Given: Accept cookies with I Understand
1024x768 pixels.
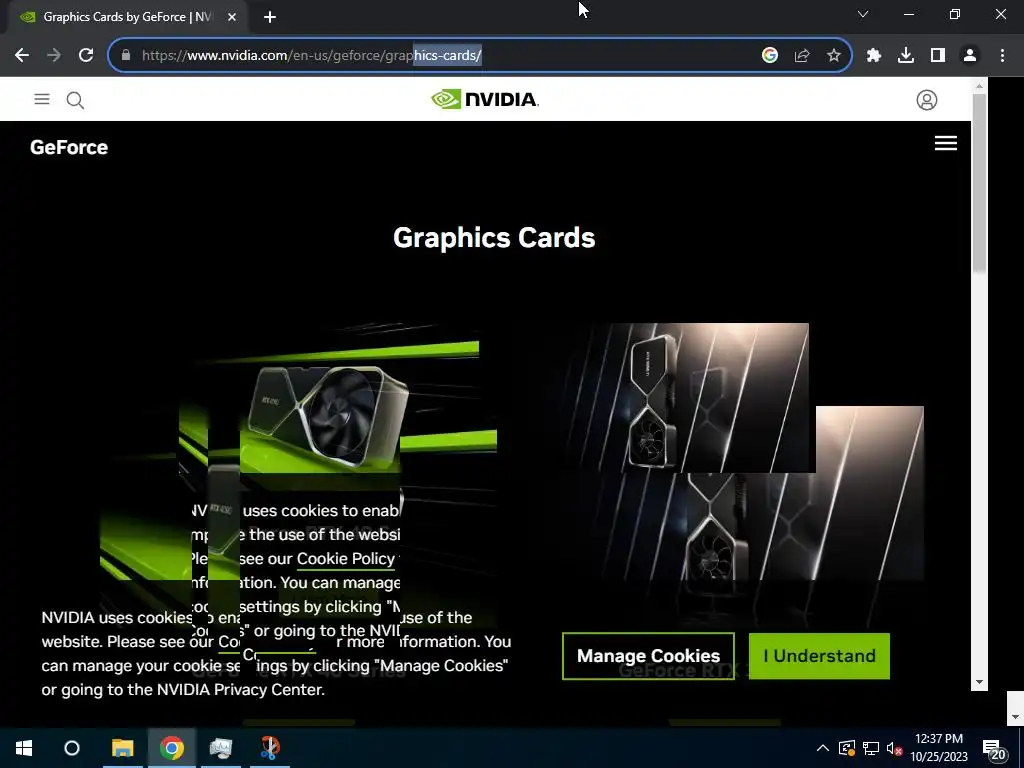Looking at the screenshot, I should click(819, 656).
